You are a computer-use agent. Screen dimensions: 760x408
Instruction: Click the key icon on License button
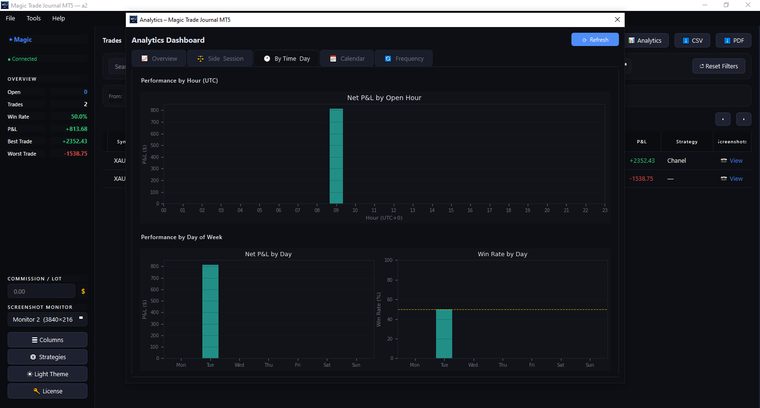(36, 391)
